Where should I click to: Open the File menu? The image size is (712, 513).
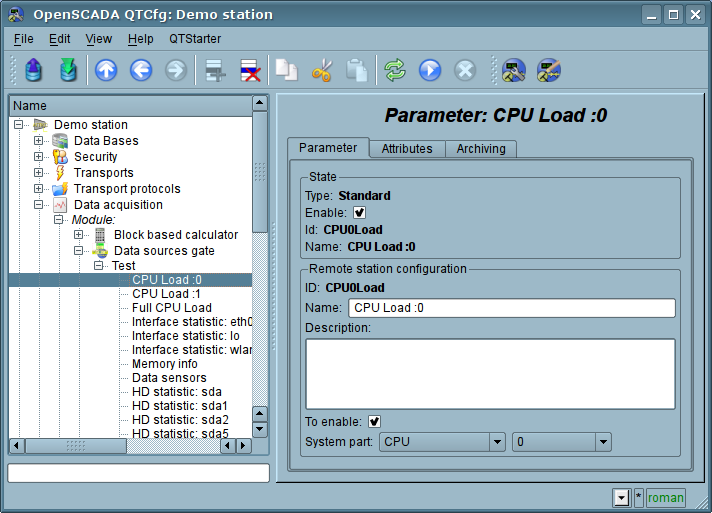click(24, 39)
